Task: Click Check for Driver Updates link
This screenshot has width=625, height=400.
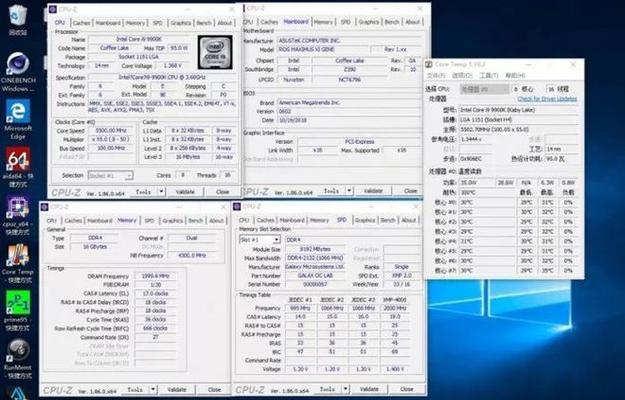Action: [x=547, y=99]
